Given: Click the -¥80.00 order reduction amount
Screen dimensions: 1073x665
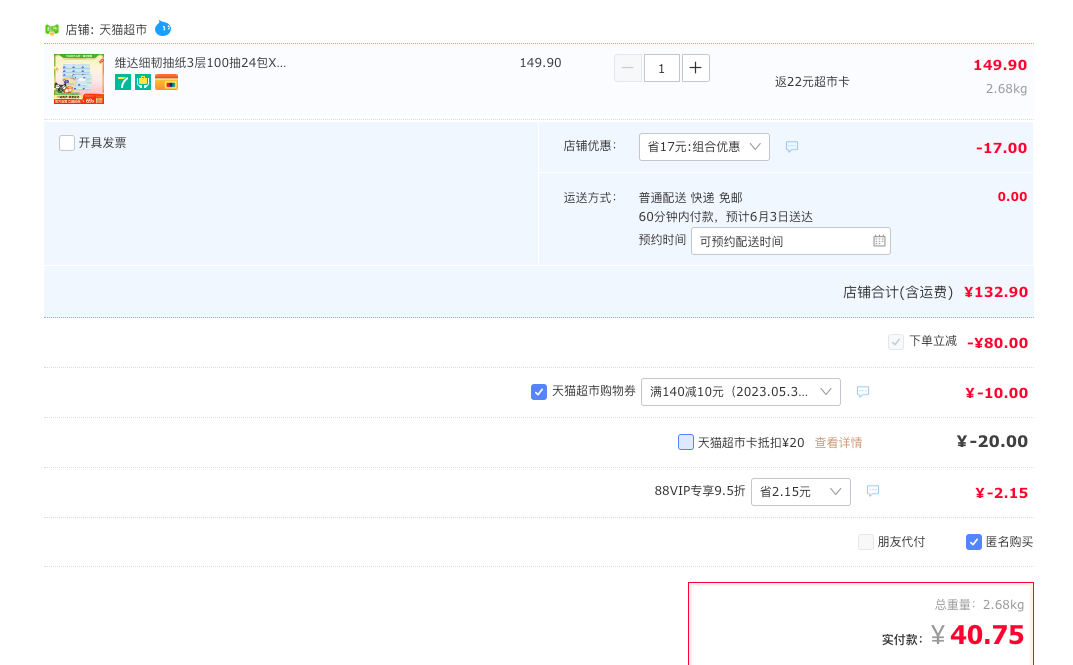Looking at the screenshot, I should (x=997, y=343).
